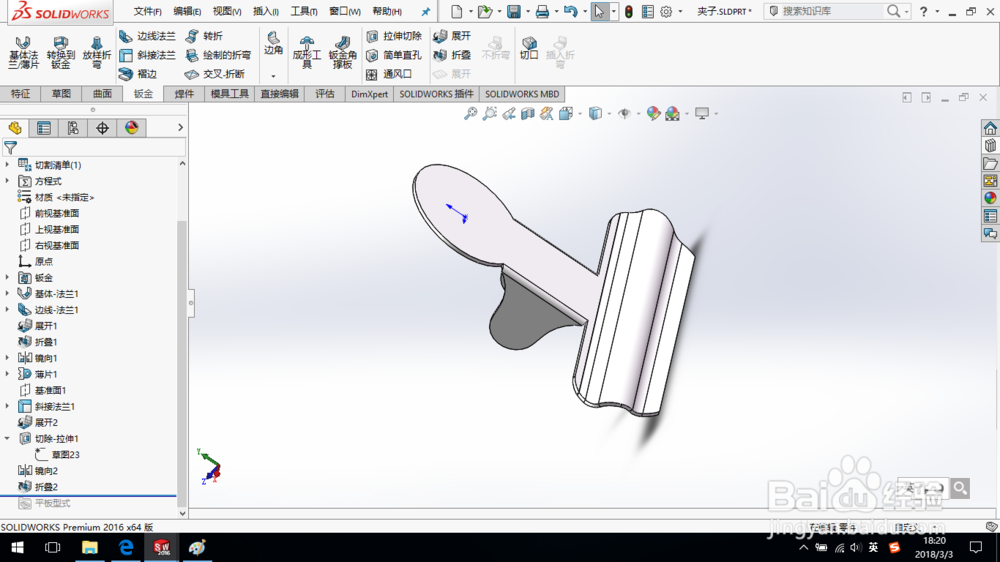Open the SOLIDWORKS MBD tab

pos(522,94)
